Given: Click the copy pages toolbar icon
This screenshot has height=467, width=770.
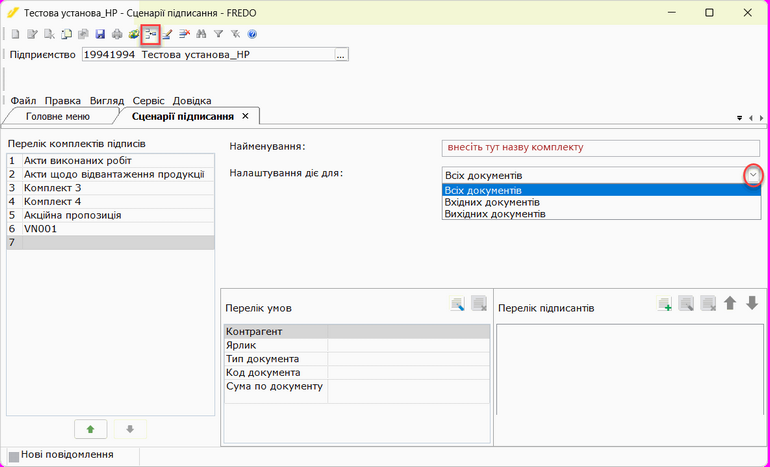Looking at the screenshot, I should (66, 34).
